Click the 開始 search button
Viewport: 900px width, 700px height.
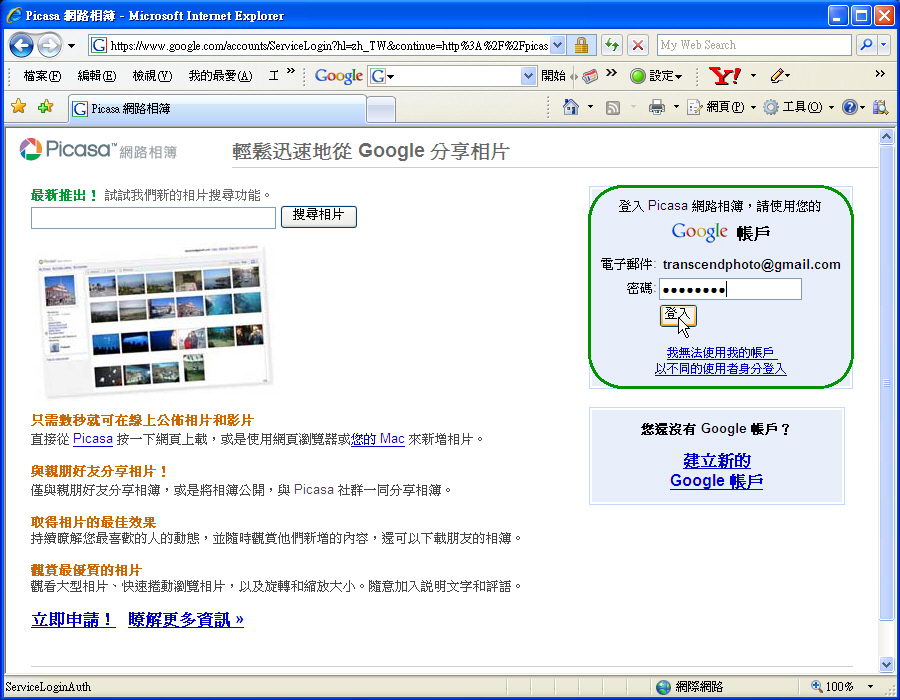pos(553,76)
